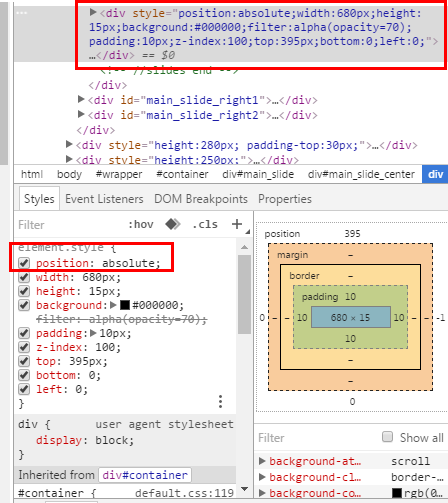Select div#main_slide_center in the breadcrumb
Image resolution: width=448 pixels, height=503 pixels.
(361, 174)
